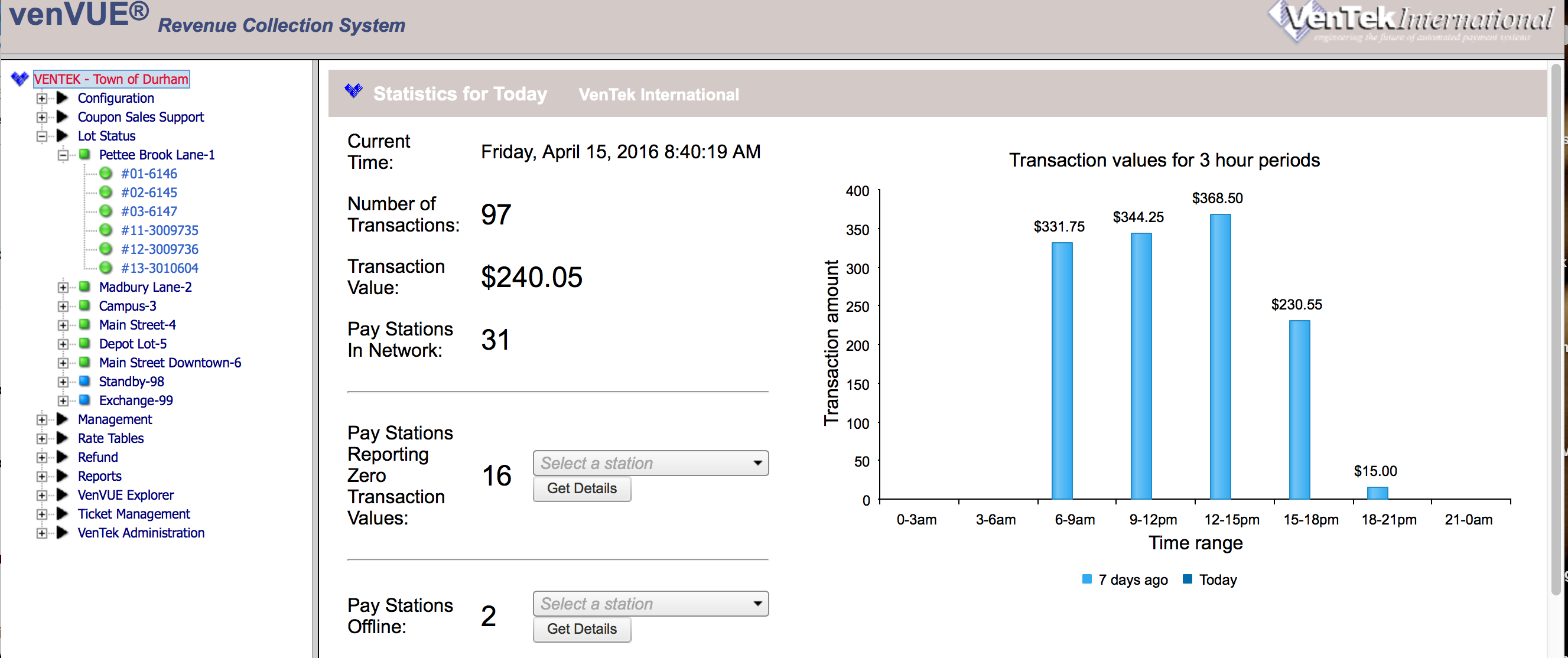This screenshot has width=1568, height=658.
Task: Click the green status dot for #01-6146
Action: (x=106, y=174)
